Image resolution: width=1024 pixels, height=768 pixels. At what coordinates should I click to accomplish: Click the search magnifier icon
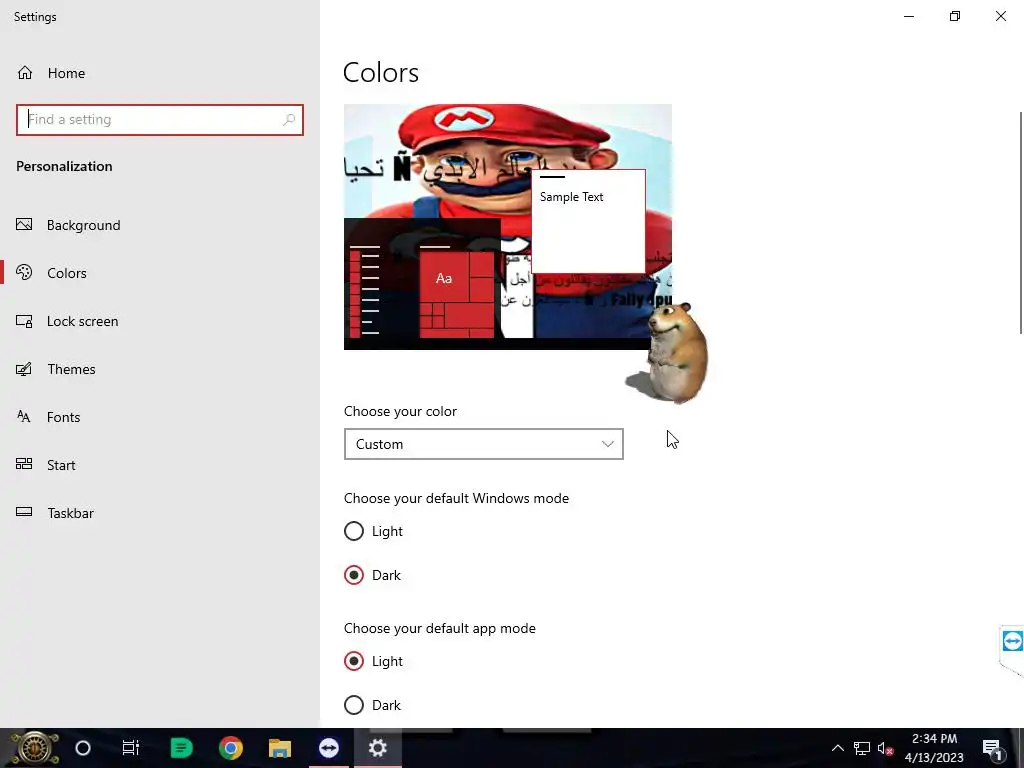289,120
